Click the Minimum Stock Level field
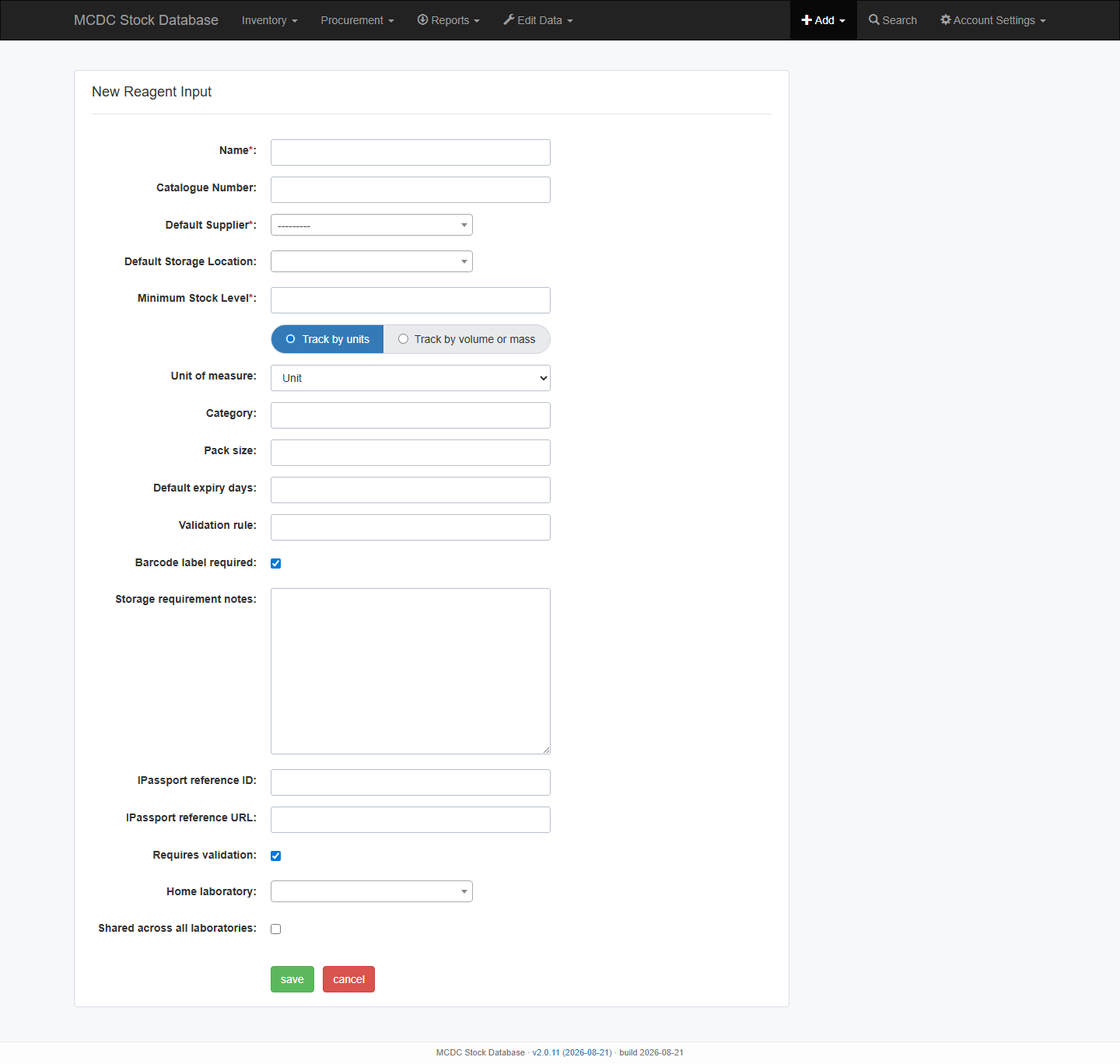1120x1064 pixels. pyautogui.click(x=411, y=300)
